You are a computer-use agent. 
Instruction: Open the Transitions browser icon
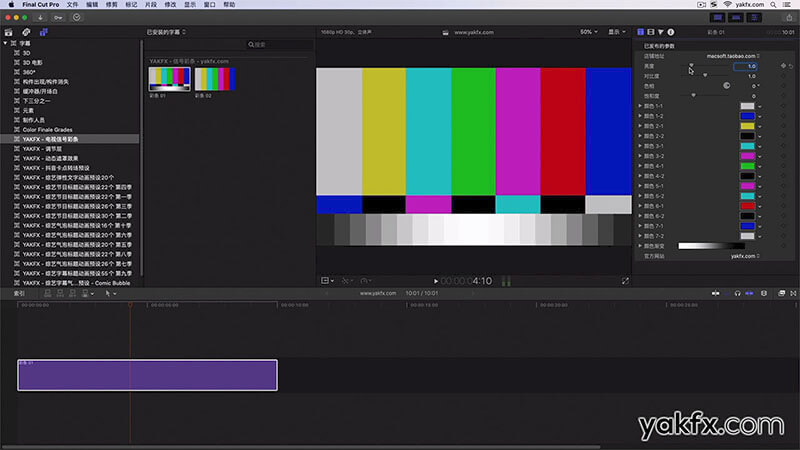click(793, 293)
